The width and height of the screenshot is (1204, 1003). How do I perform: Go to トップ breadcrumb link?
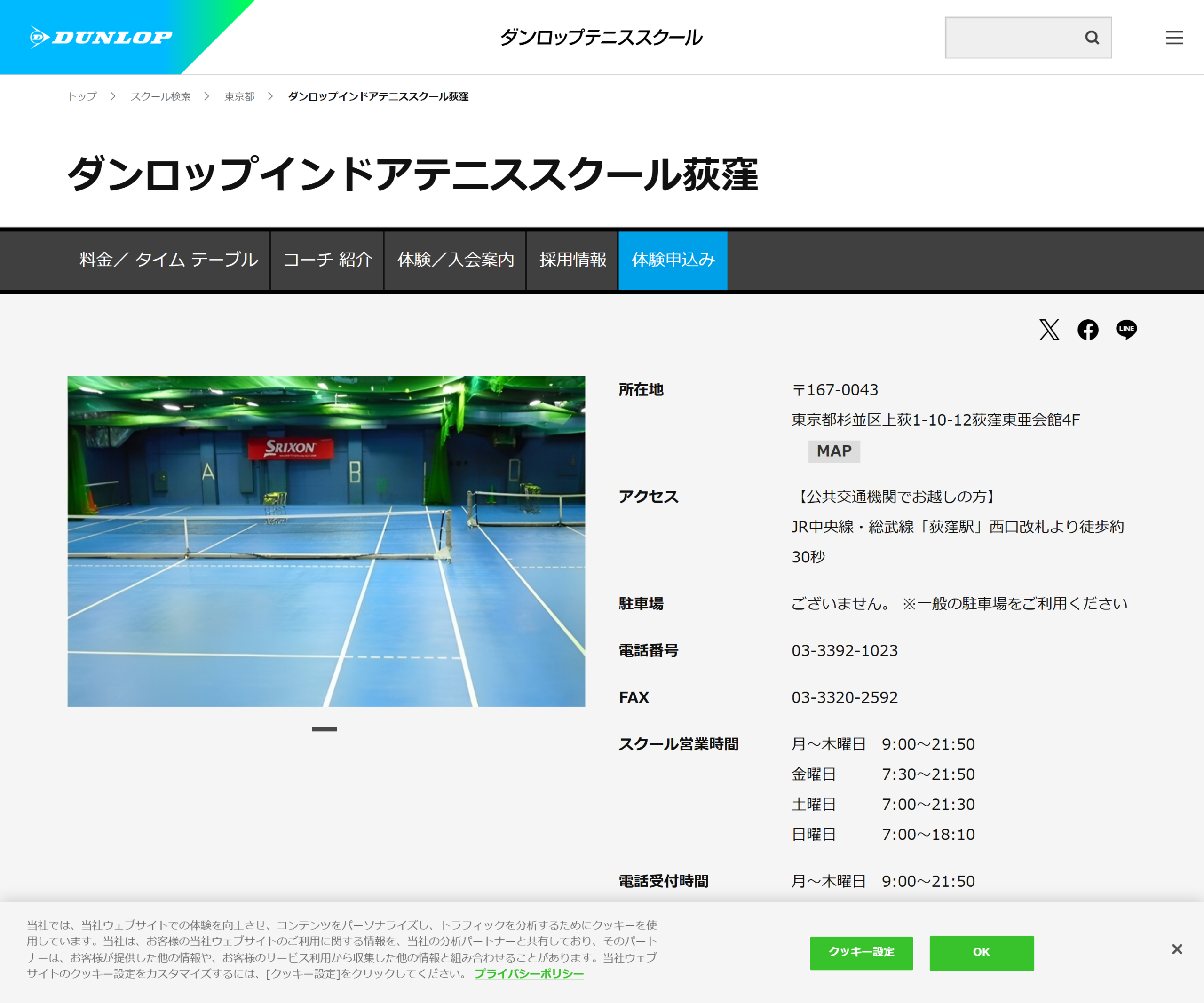click(82, 96)
